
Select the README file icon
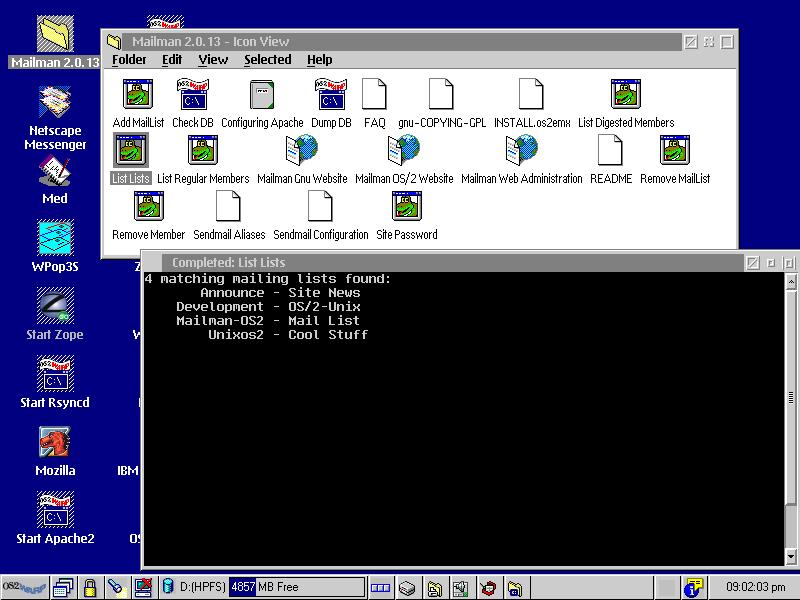coord(610,150)
